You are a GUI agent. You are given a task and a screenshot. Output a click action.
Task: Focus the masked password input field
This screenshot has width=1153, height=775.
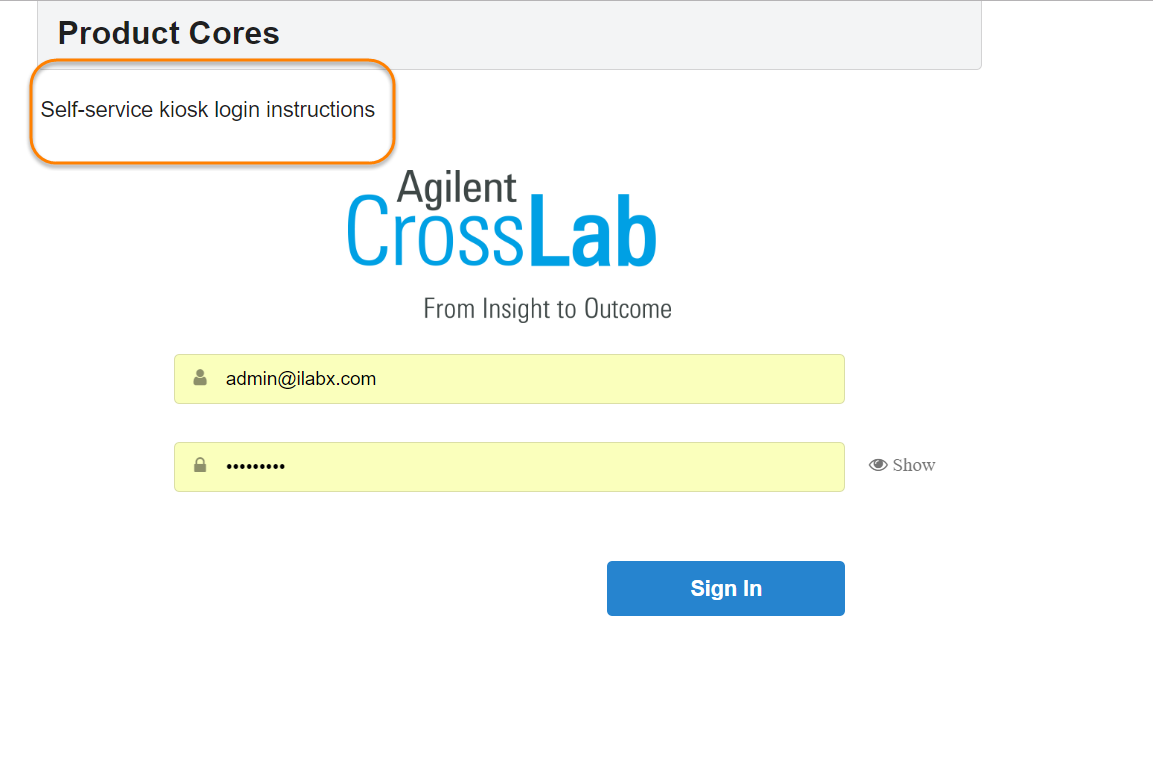pos(509,467)
